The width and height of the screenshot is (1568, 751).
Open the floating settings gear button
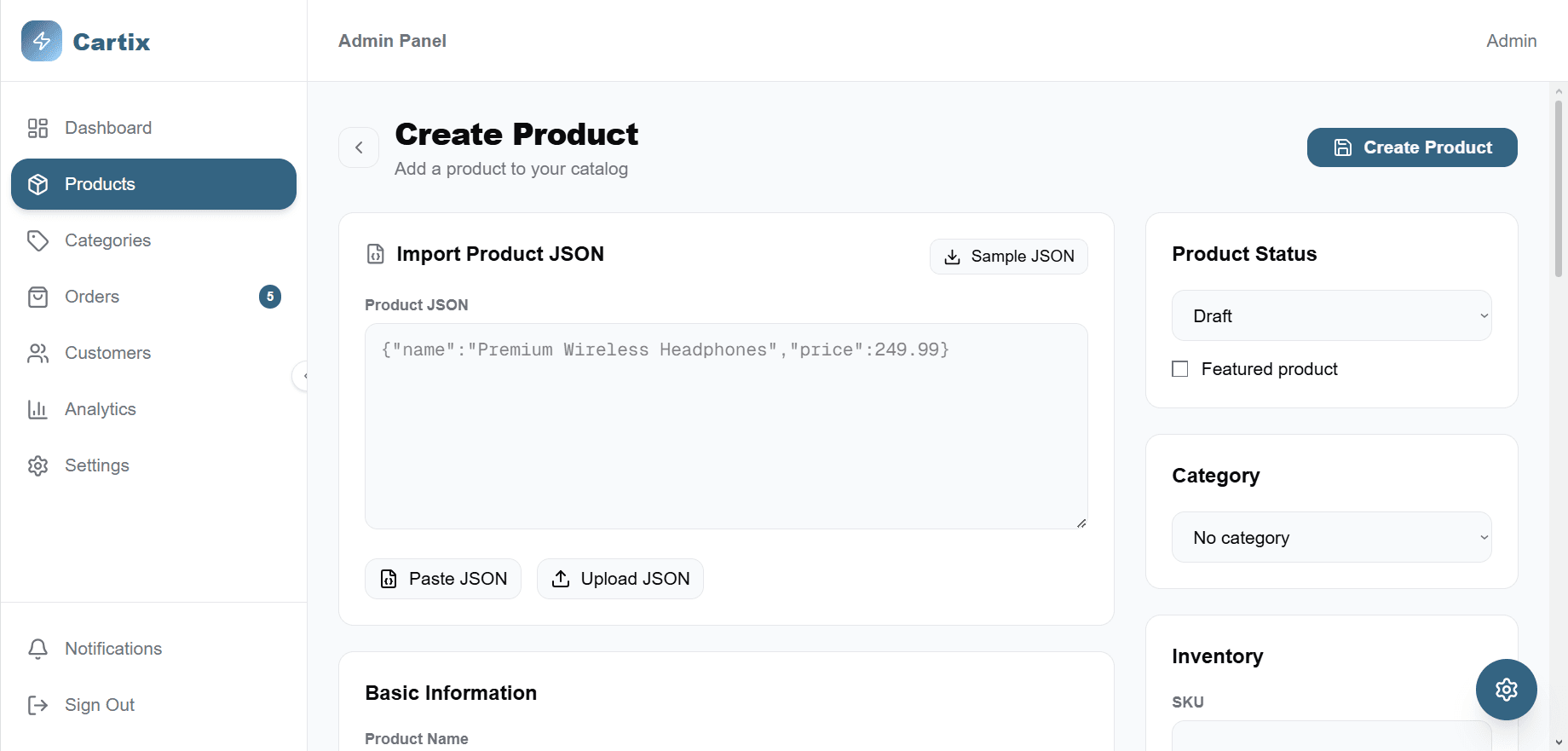1507,690
